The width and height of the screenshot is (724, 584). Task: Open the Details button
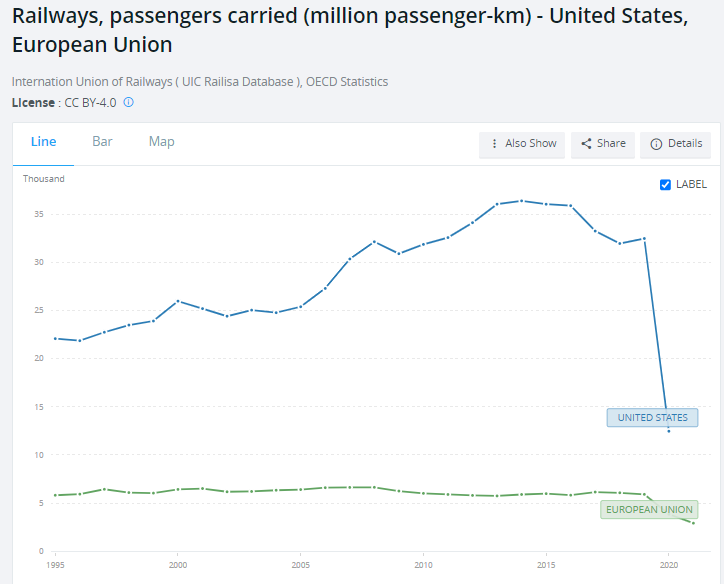point(675,144)
